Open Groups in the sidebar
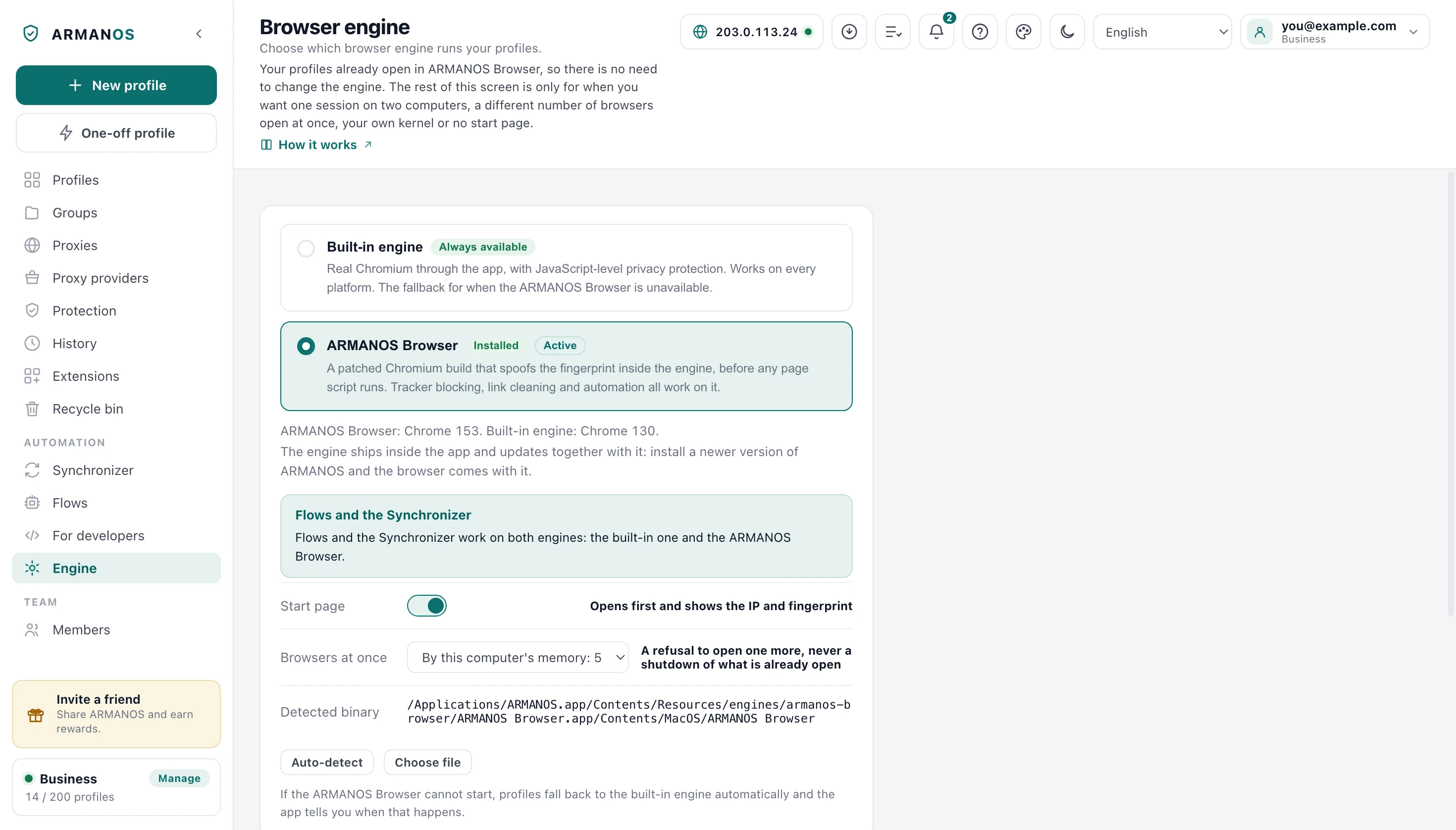 click(x=116, y=212)
